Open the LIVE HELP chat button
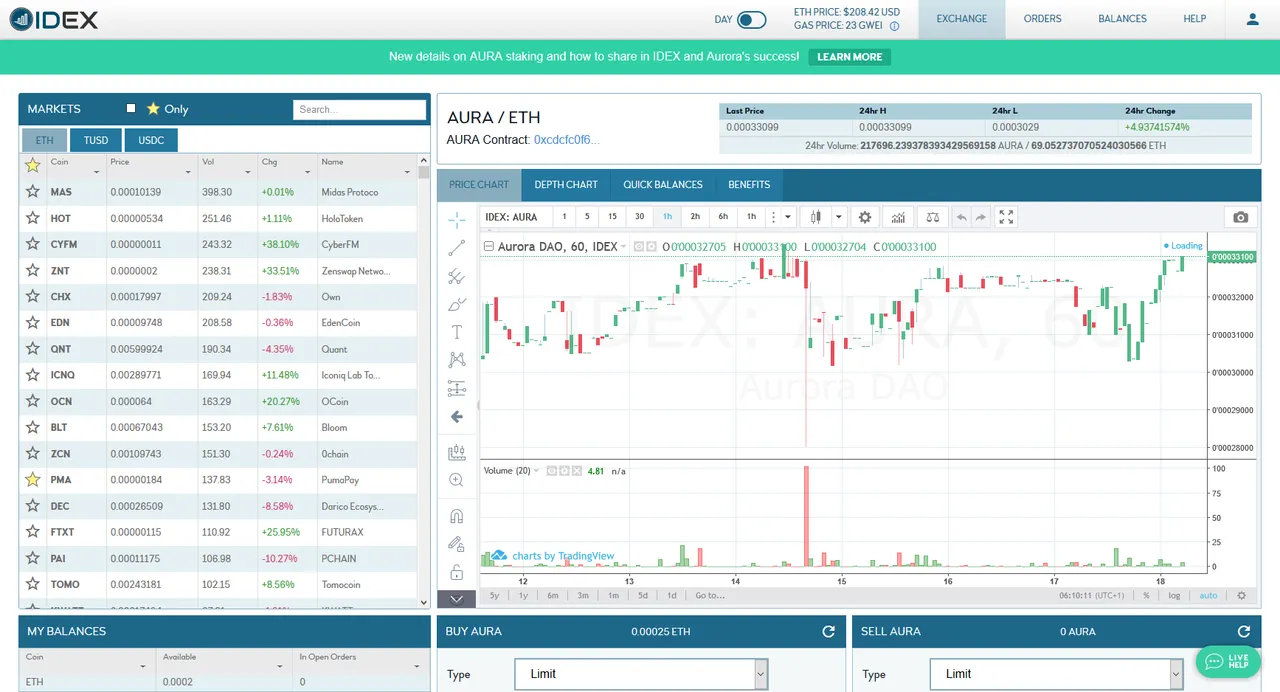The height and width of the screenshot is (692, 1280). (x=1229, y=661)
